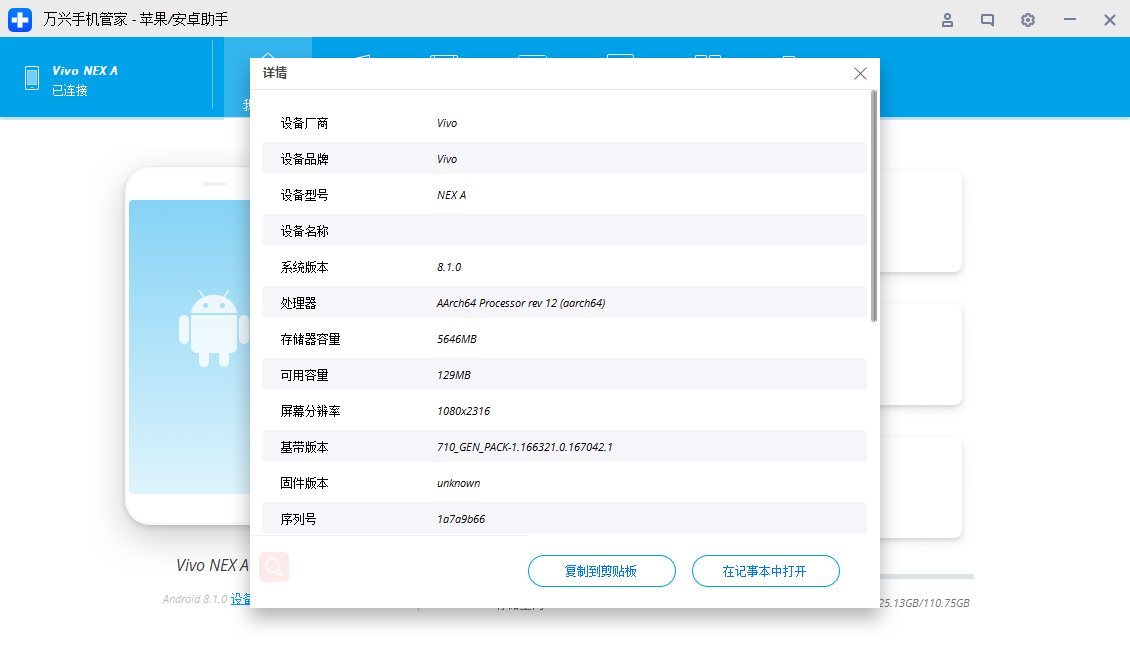Click the connected phone device icon

32,78
